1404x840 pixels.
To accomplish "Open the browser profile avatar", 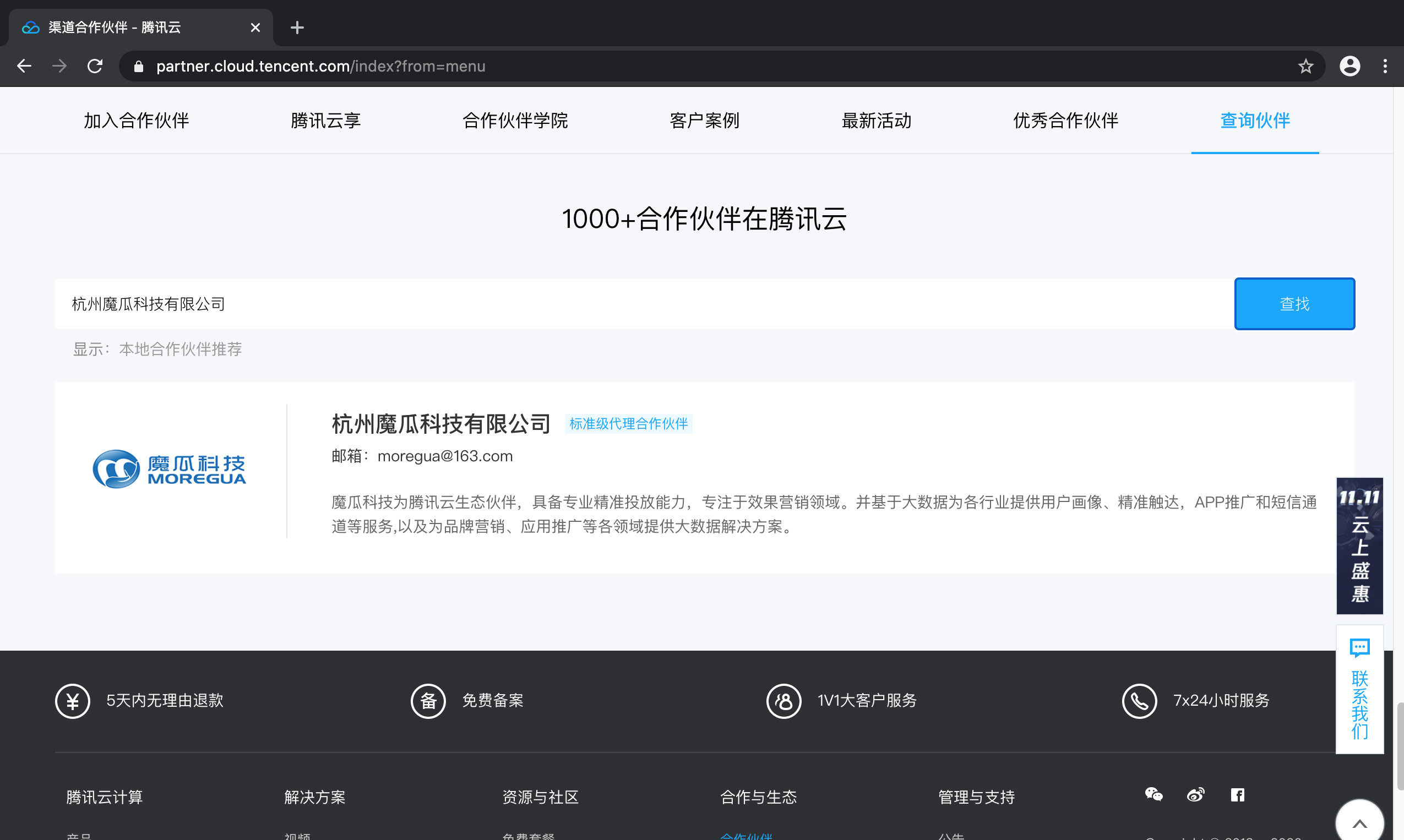I will (x=1349, y=66).
